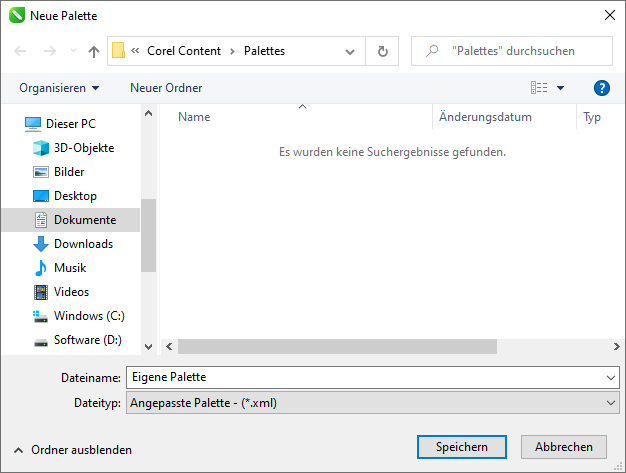Cancel the dialog with Abbrechen
The height and width of the screenshot is (473, 626).
click(564, 447)
